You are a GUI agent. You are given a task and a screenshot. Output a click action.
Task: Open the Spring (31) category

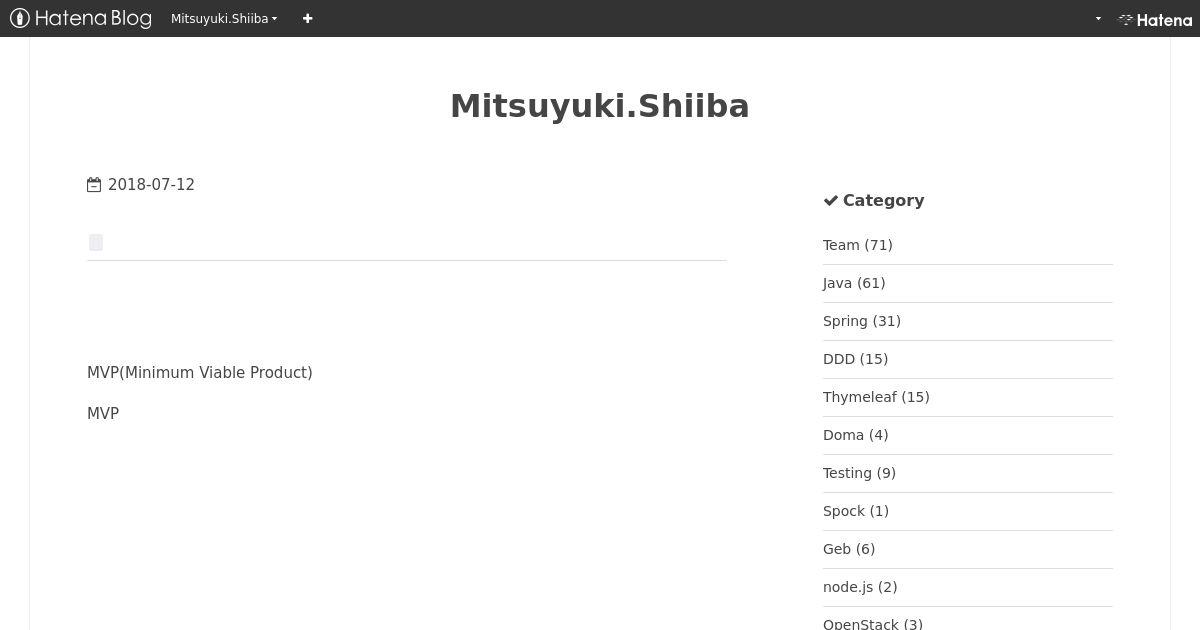[x=862, y=321]
